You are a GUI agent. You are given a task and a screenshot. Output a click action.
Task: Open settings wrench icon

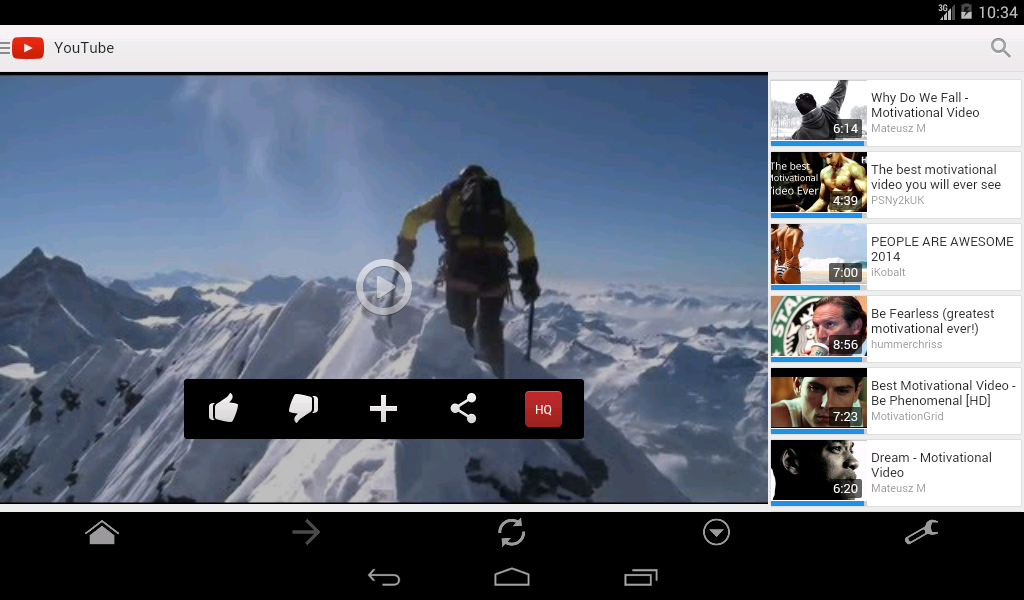[921, 532]
